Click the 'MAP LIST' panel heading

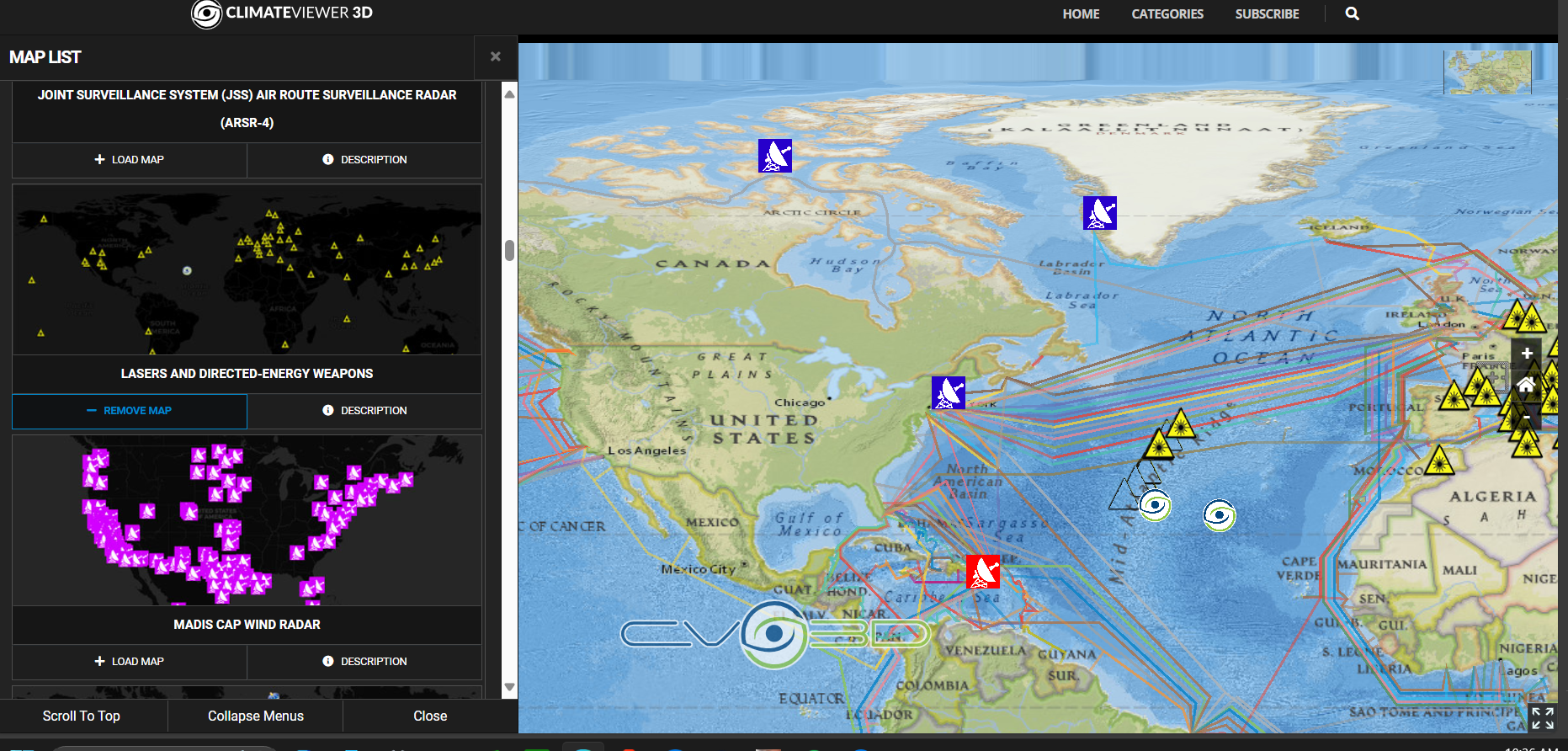point(45,57)
